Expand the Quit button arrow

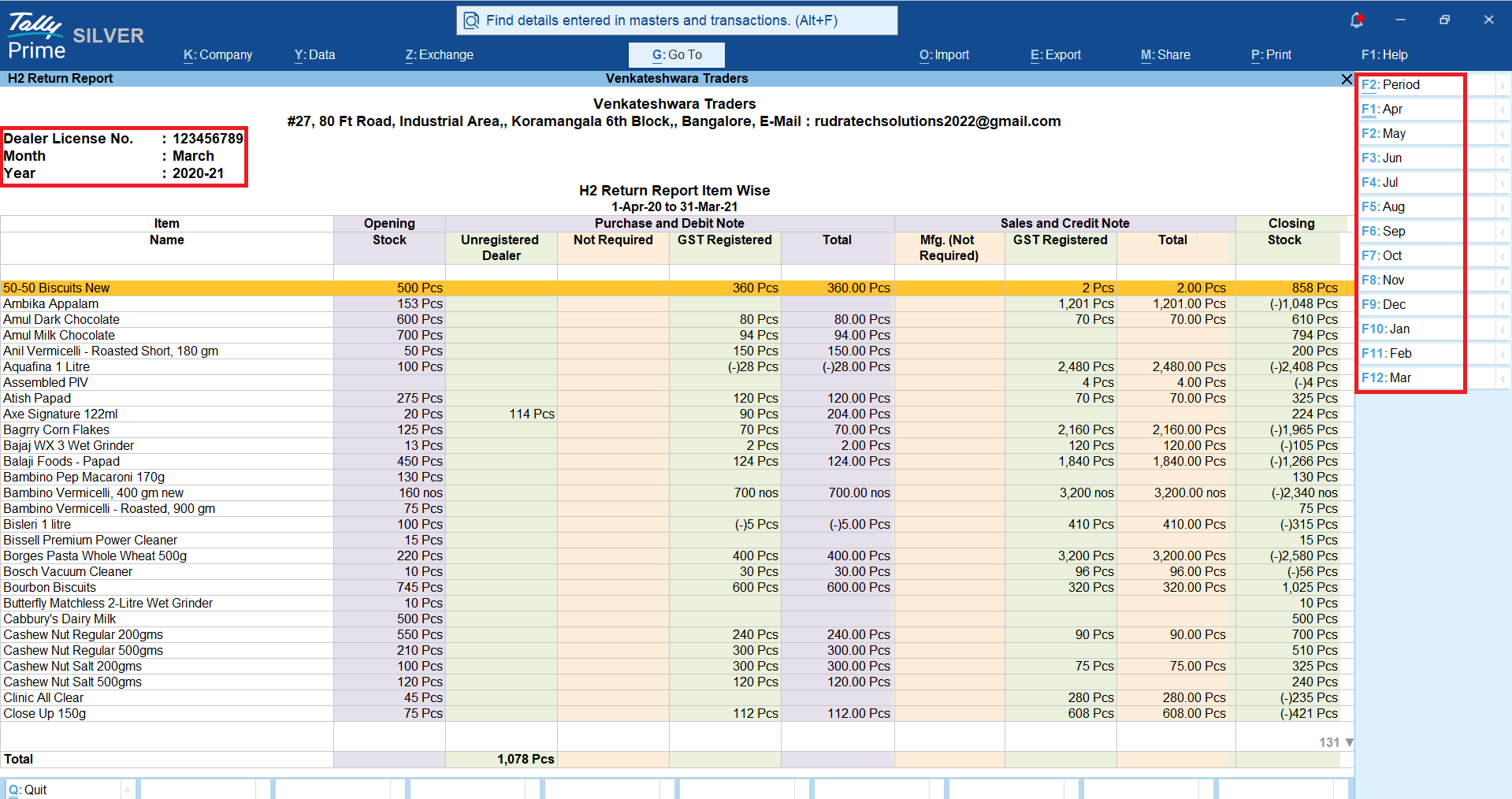[x=127, y=790]
